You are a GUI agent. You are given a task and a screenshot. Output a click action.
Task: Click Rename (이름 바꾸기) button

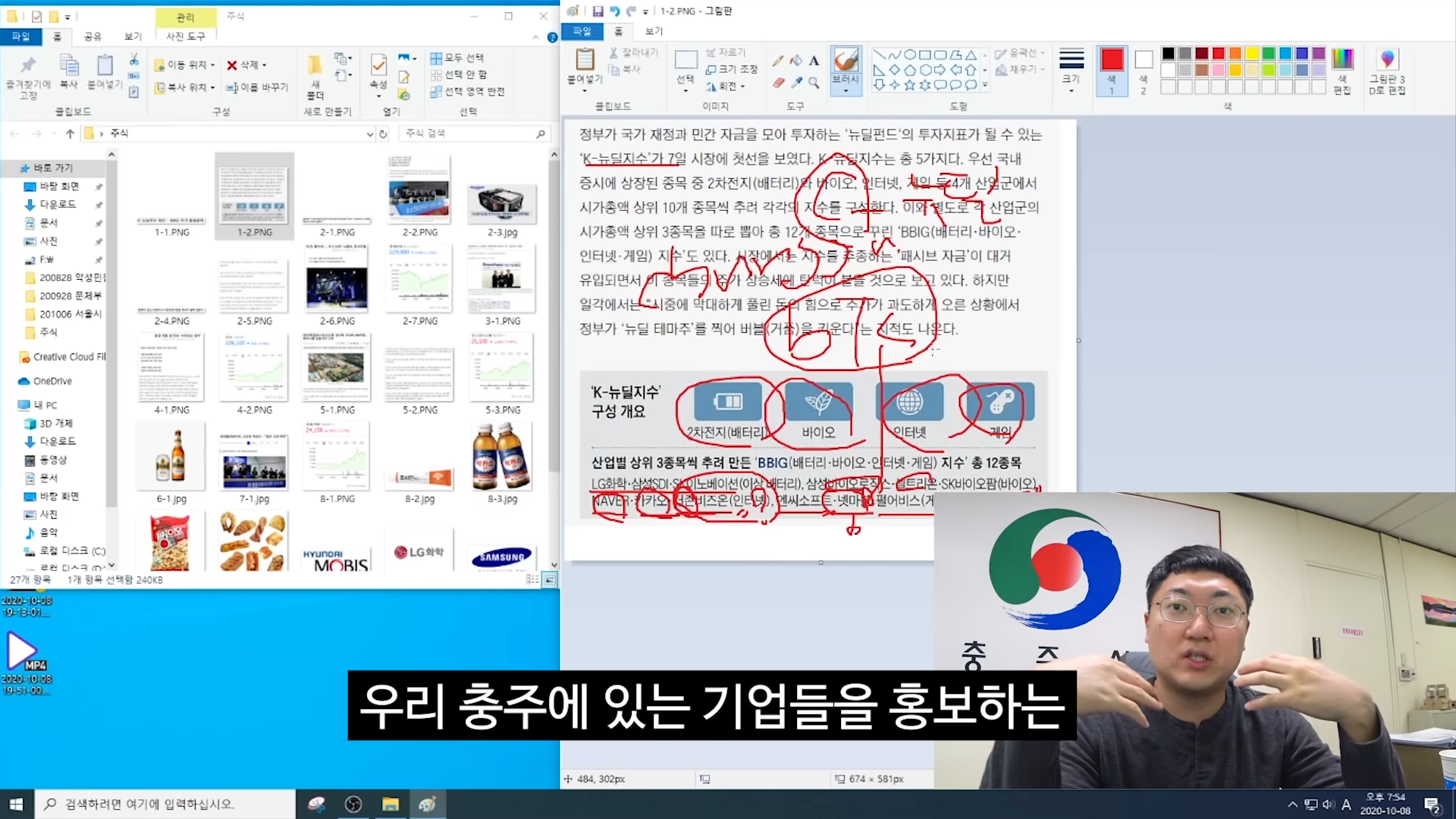(x=257, y=87)
